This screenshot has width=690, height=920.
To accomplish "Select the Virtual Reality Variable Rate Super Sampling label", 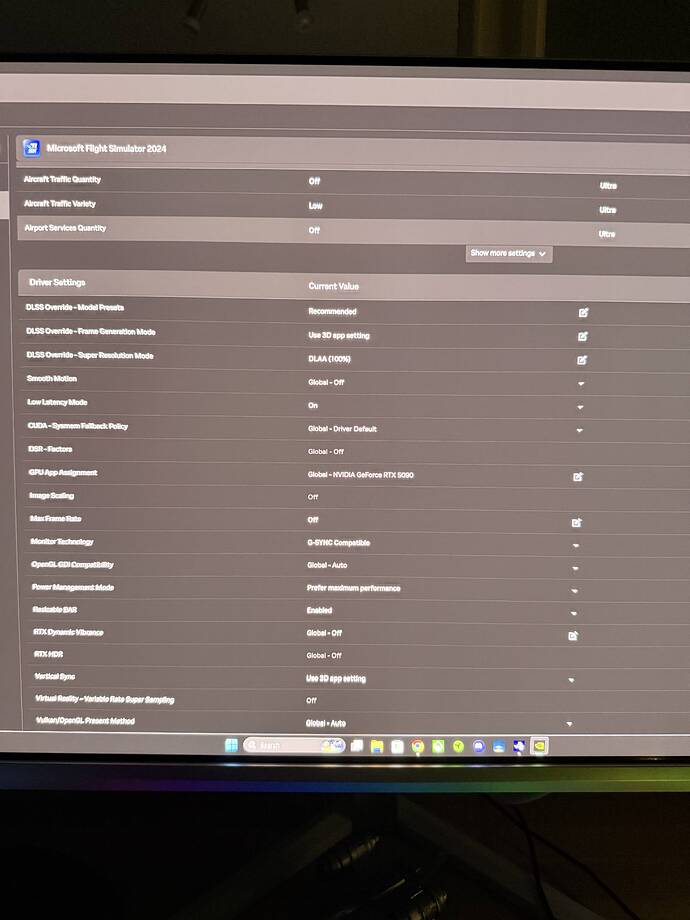I will pos(105,699).
